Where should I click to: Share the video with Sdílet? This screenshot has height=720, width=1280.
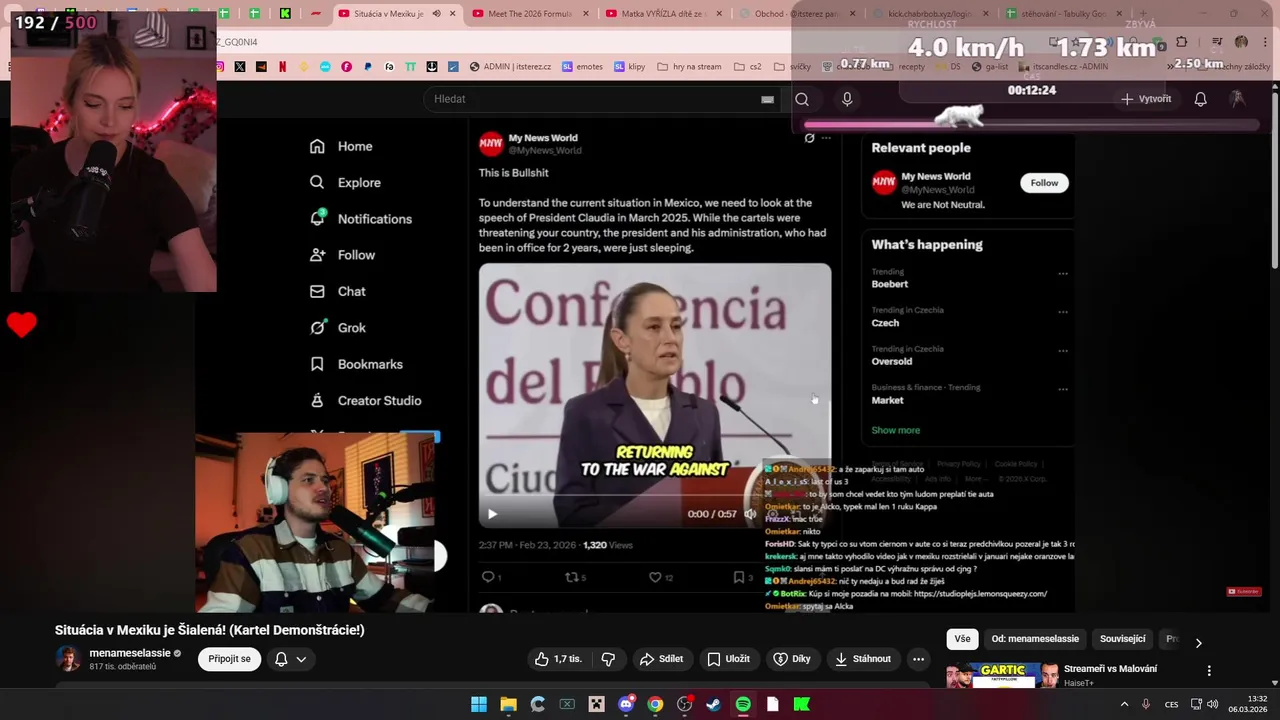(661, 659)
